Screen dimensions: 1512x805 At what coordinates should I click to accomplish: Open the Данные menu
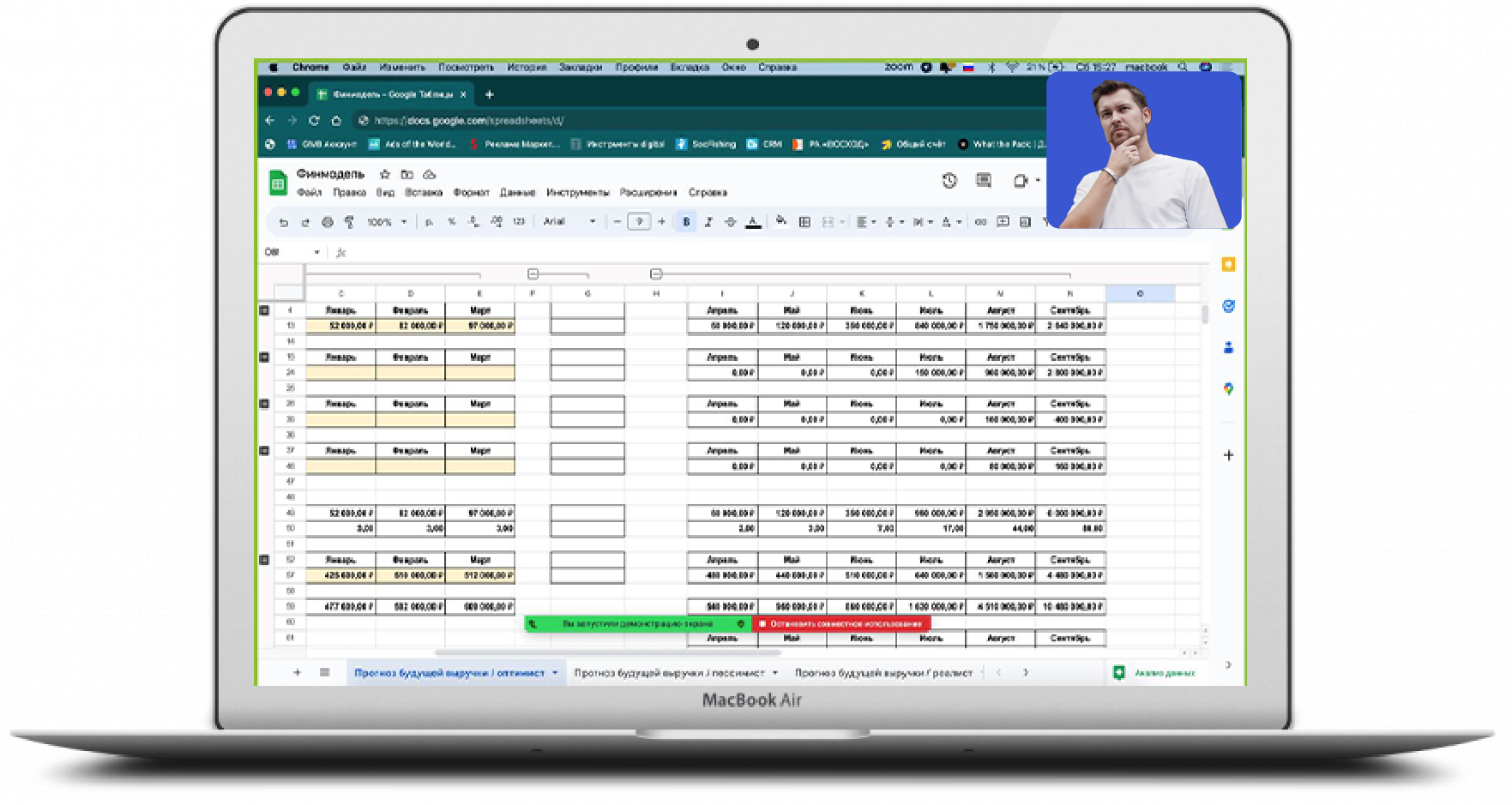[x=517, y=193]
